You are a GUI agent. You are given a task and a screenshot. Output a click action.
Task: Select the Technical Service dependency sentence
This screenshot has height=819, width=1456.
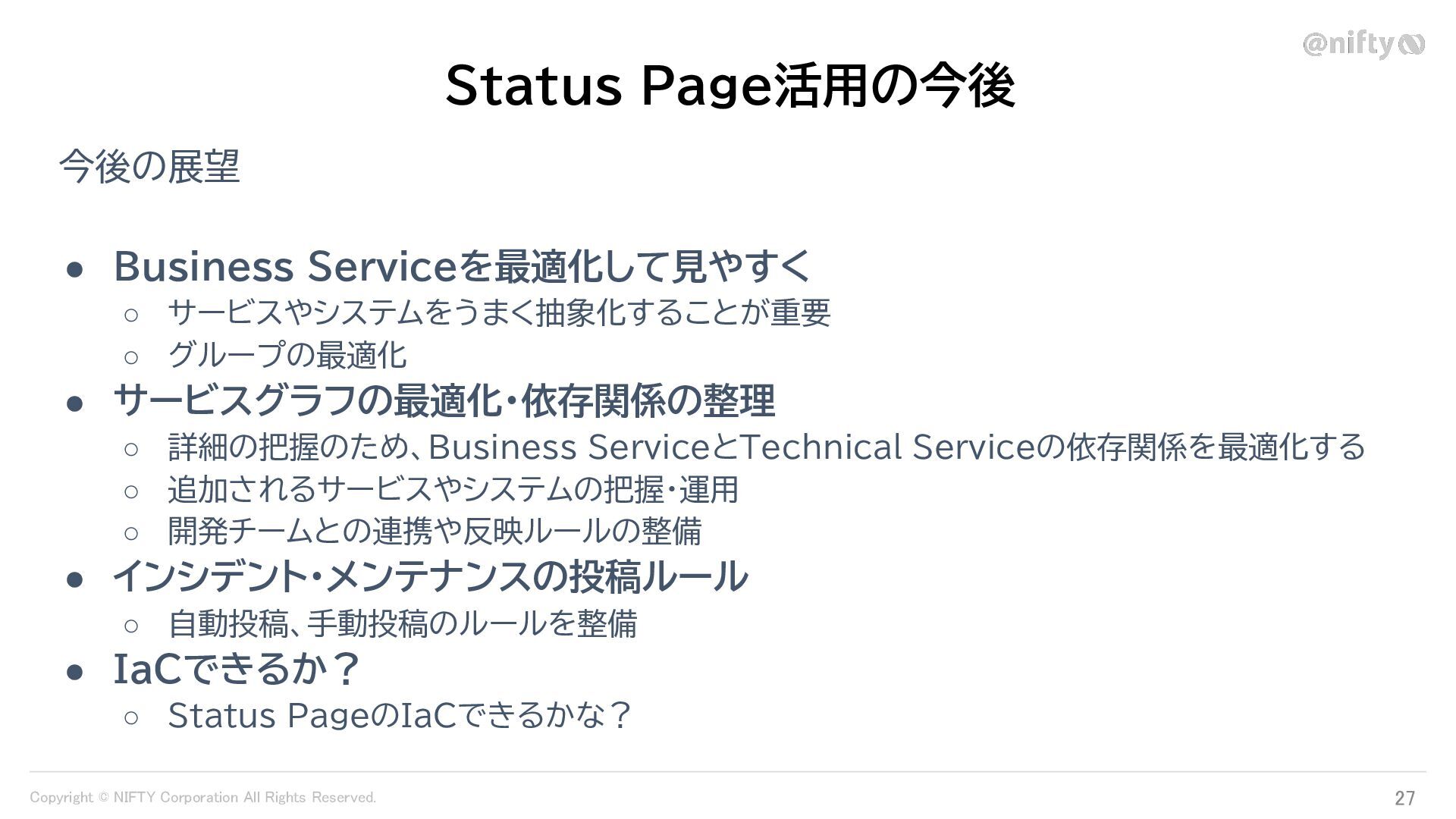tap(767, 447)
